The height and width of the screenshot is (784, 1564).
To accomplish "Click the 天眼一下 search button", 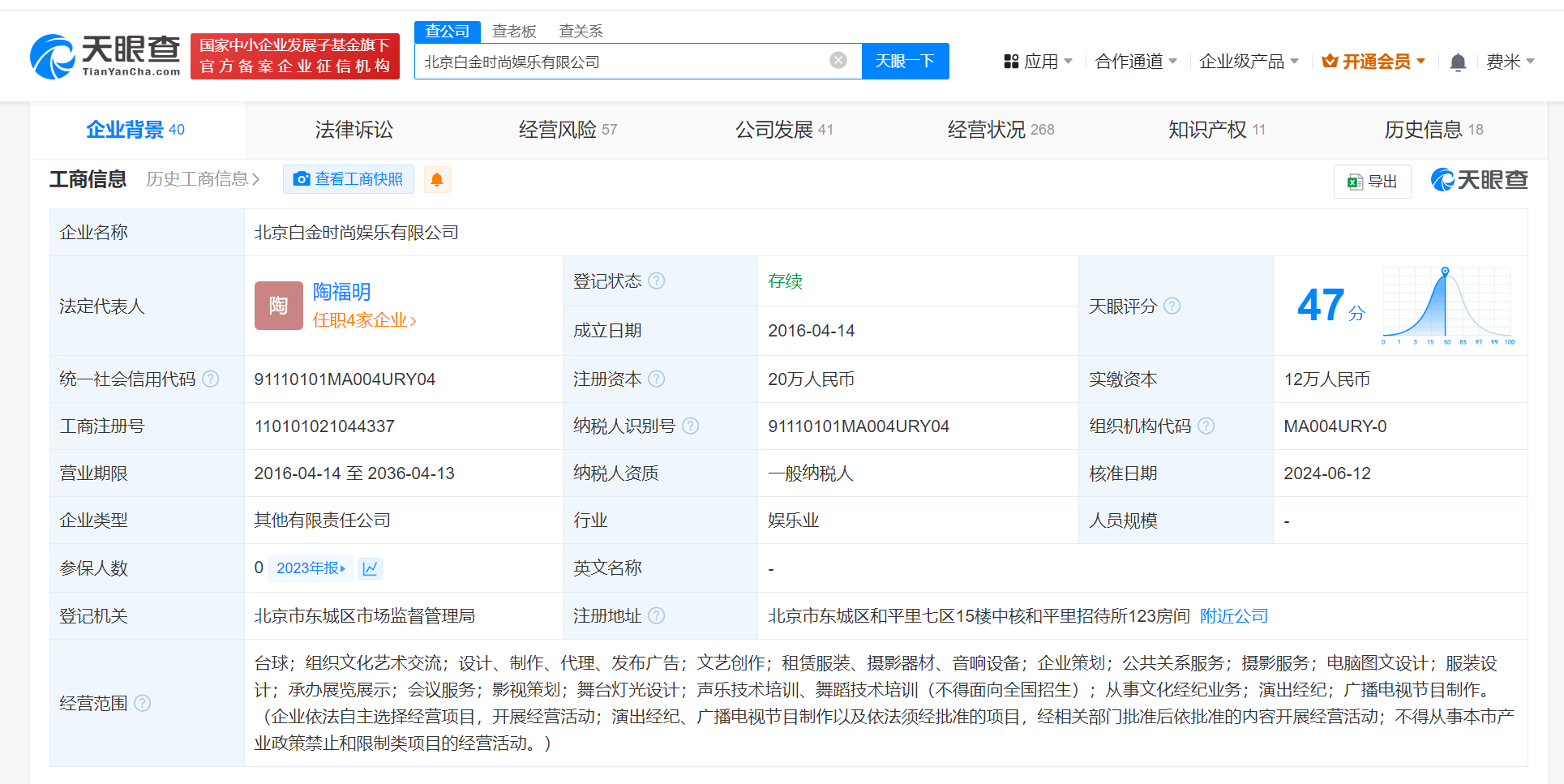I will (x=905, y=62).
